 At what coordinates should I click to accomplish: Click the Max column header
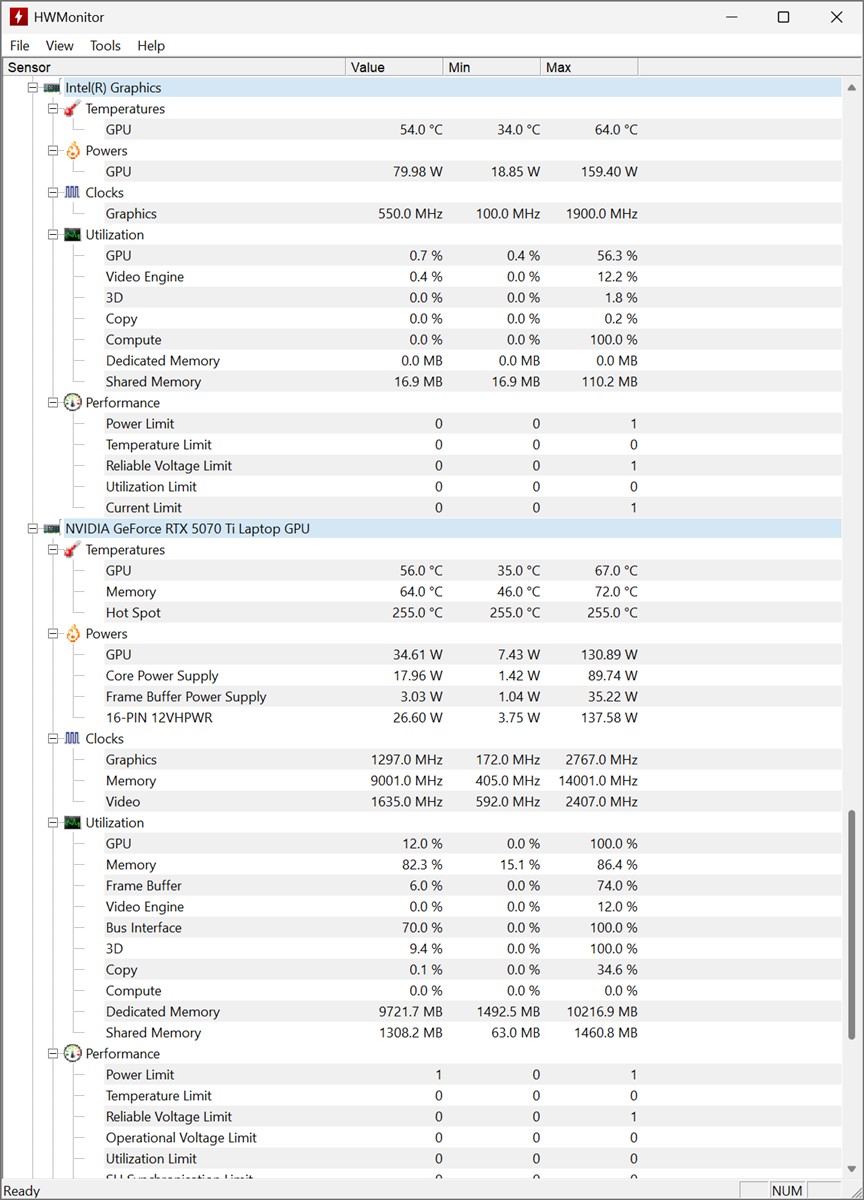(x=589, y=67)
